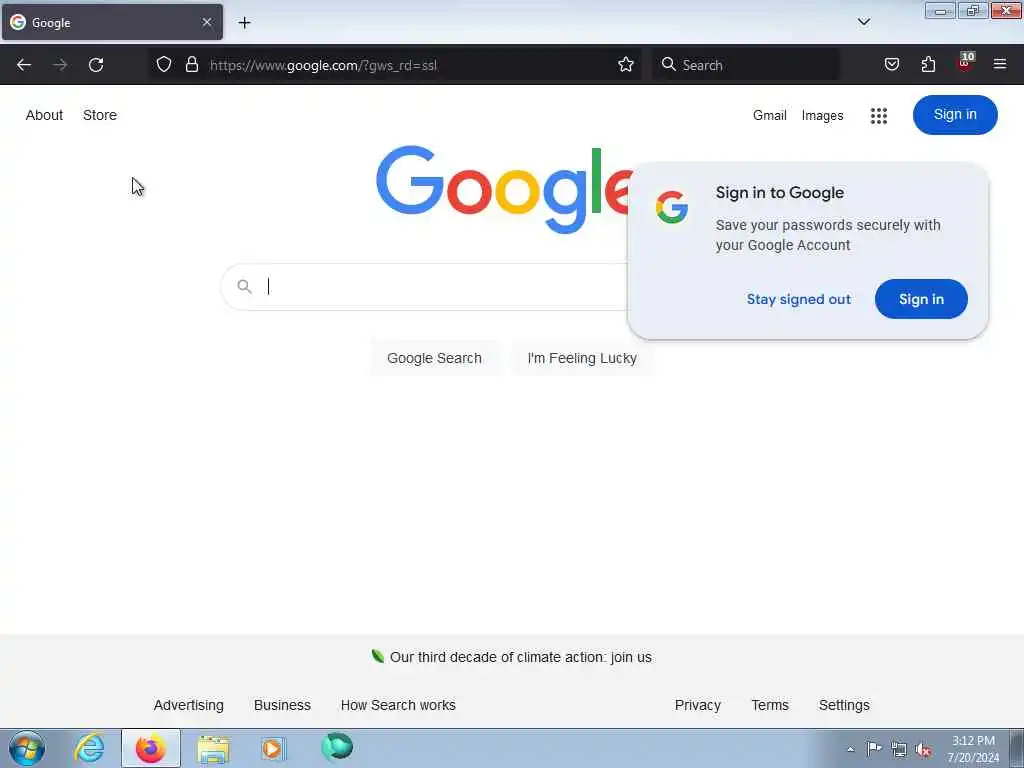The image size is (1024, 768).
Task: Open the About link
Action: coord(44,115)
